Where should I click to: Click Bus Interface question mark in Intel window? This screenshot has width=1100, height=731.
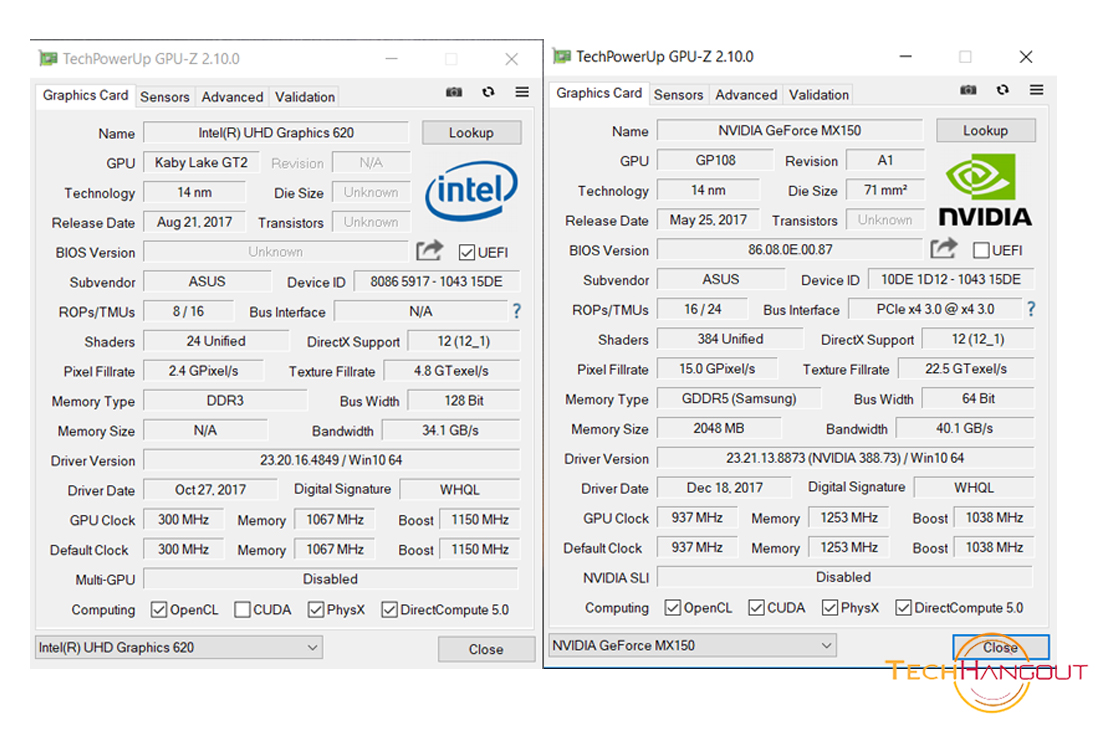(x=517, y=311)
